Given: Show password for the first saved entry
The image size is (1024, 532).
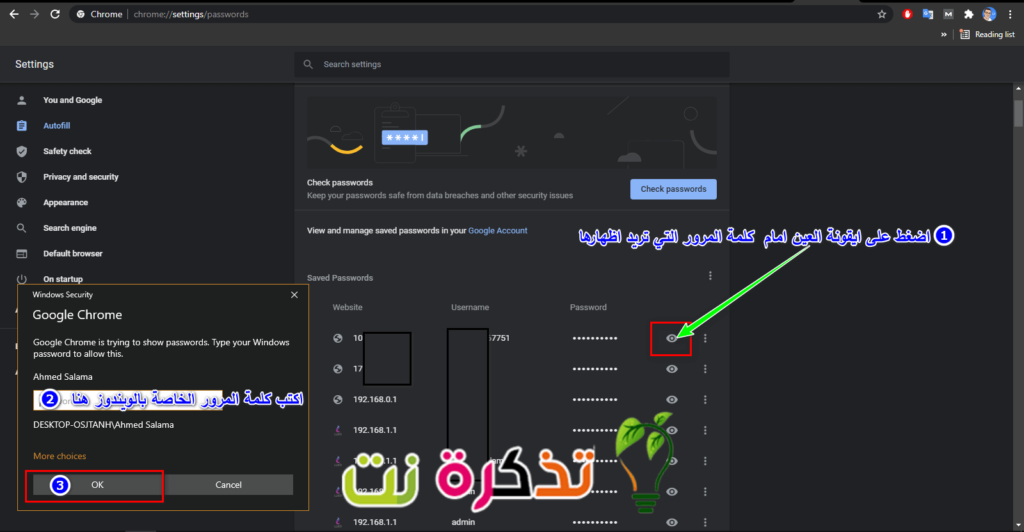Looking at the screenshot, I should coord(672,338).
